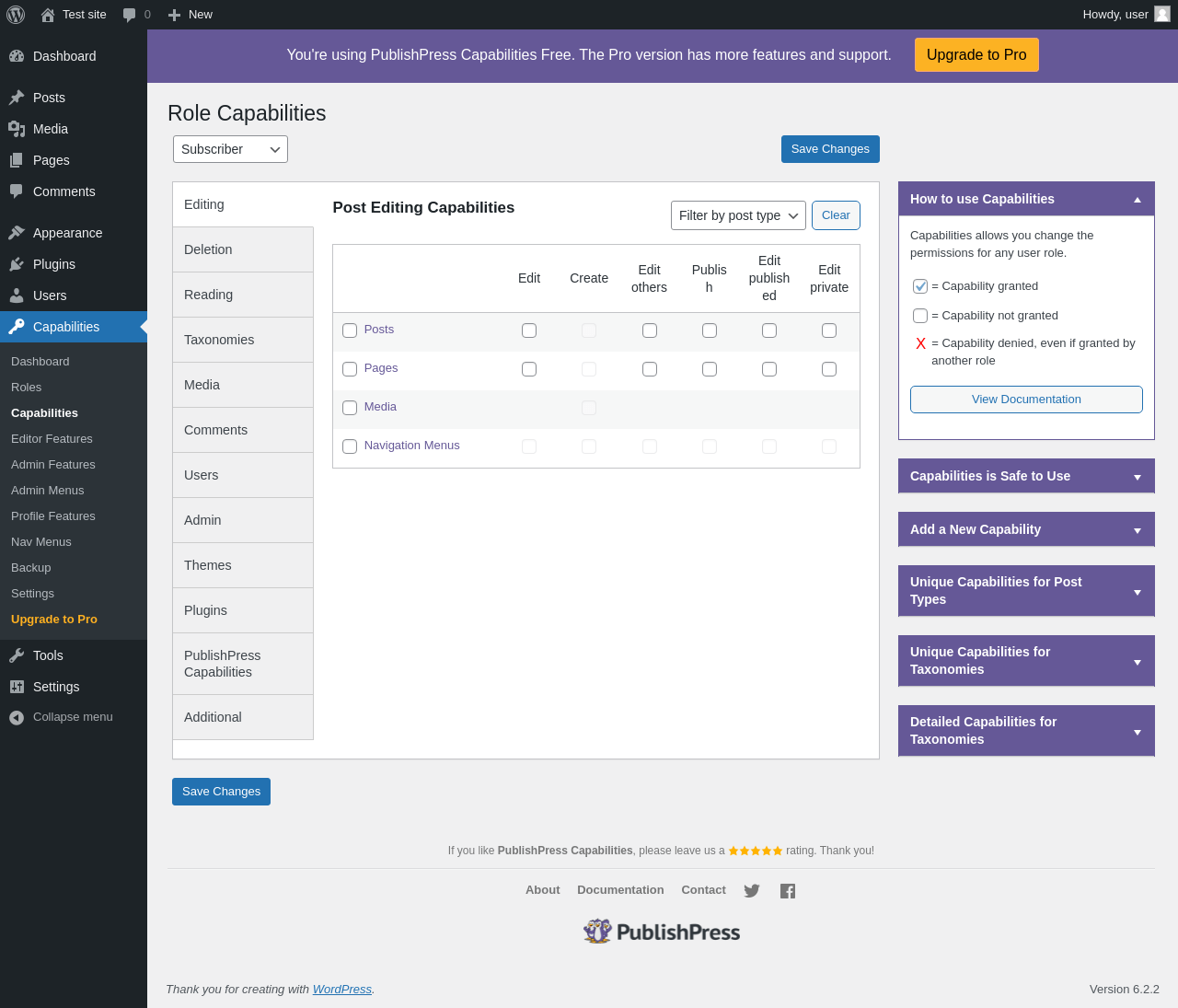Enable Edit capability for Posts
Screen dimensions: 1178x1008
tap(529, 330)
